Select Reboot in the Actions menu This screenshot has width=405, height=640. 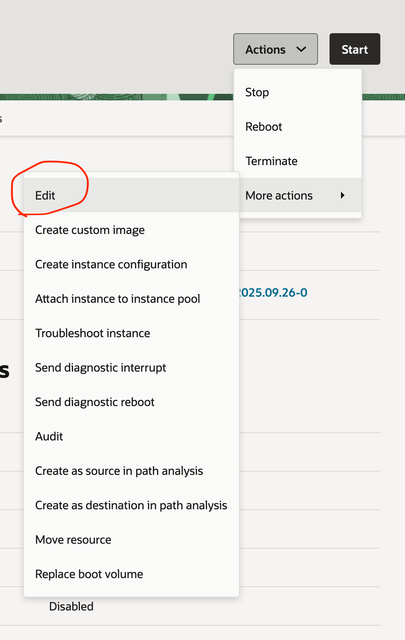point(298,127)
